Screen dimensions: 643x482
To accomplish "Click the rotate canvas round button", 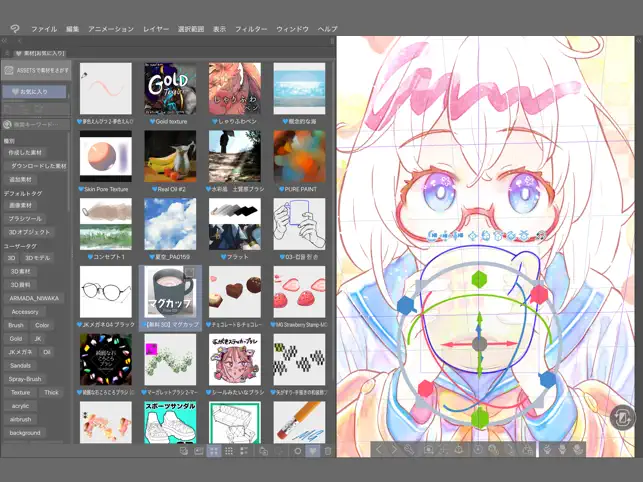I will tap(622, 418).
